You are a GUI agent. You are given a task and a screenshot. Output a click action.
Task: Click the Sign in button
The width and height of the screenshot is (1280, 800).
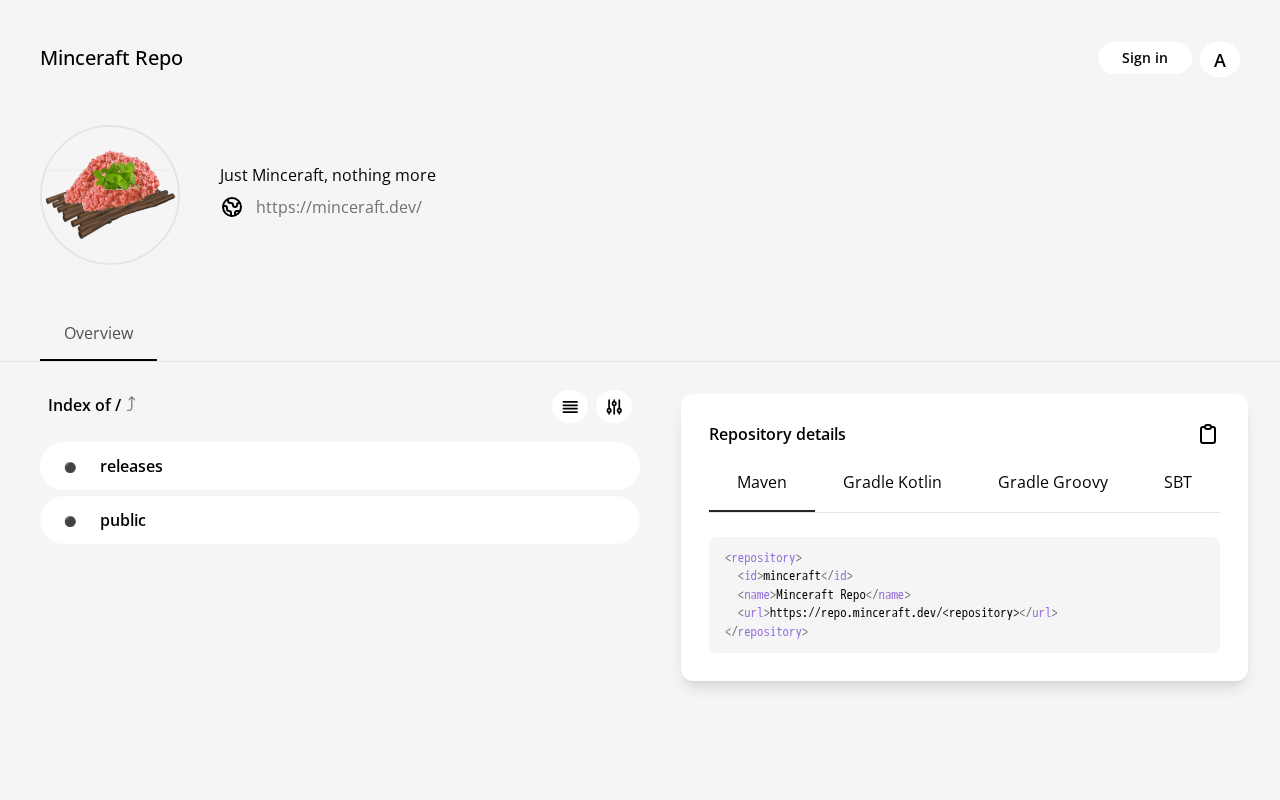click(1145, 58)
